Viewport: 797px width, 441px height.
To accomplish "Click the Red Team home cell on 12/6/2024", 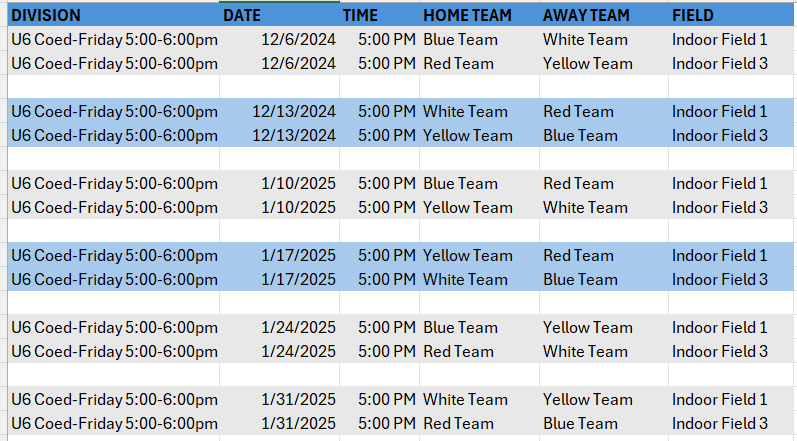I will 479,64.
